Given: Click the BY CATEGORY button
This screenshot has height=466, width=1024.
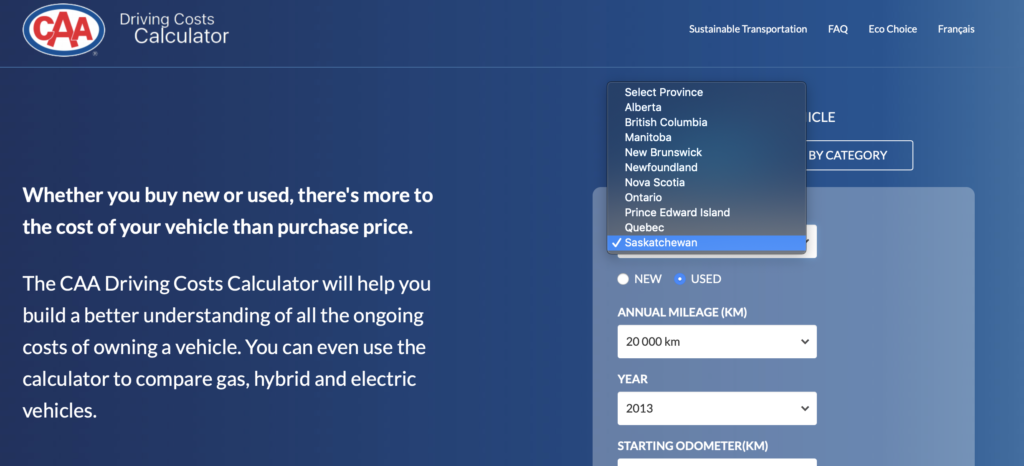Looking at the screenshot, I should point(859,155).
